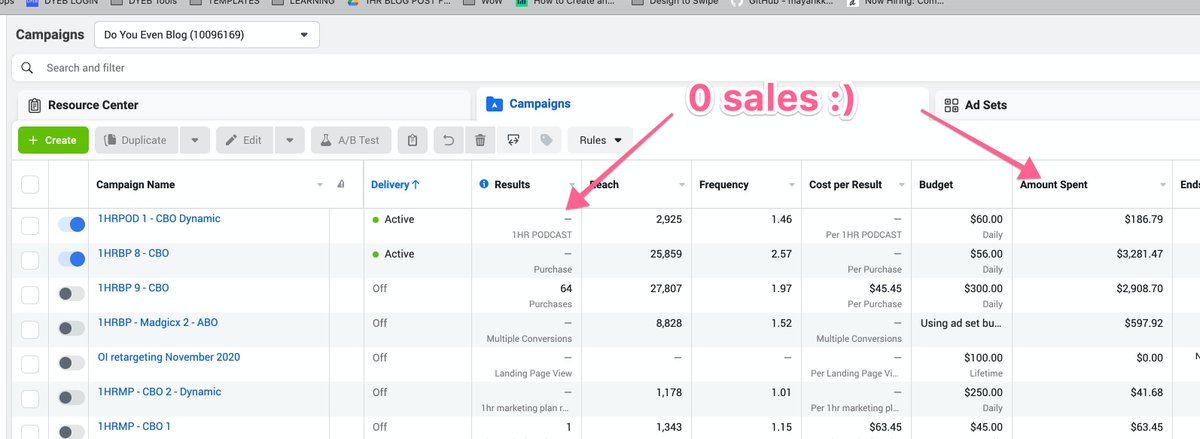The width and height of the screenshot is (1200, 439).
Task: Click the search magnifier icon
Action: click(x=29, y=68)
